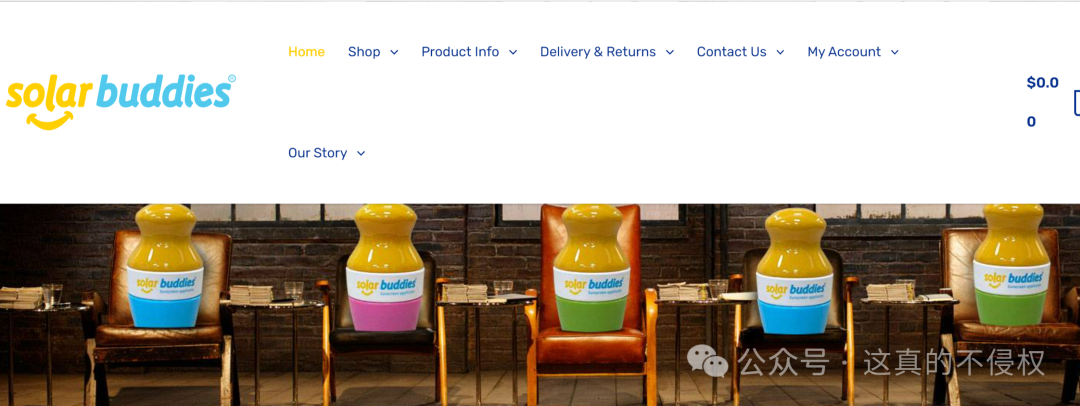Click the pink-bottomed applicator bottle
Viewport: 1080px width, 406px height.
[385, 267]
